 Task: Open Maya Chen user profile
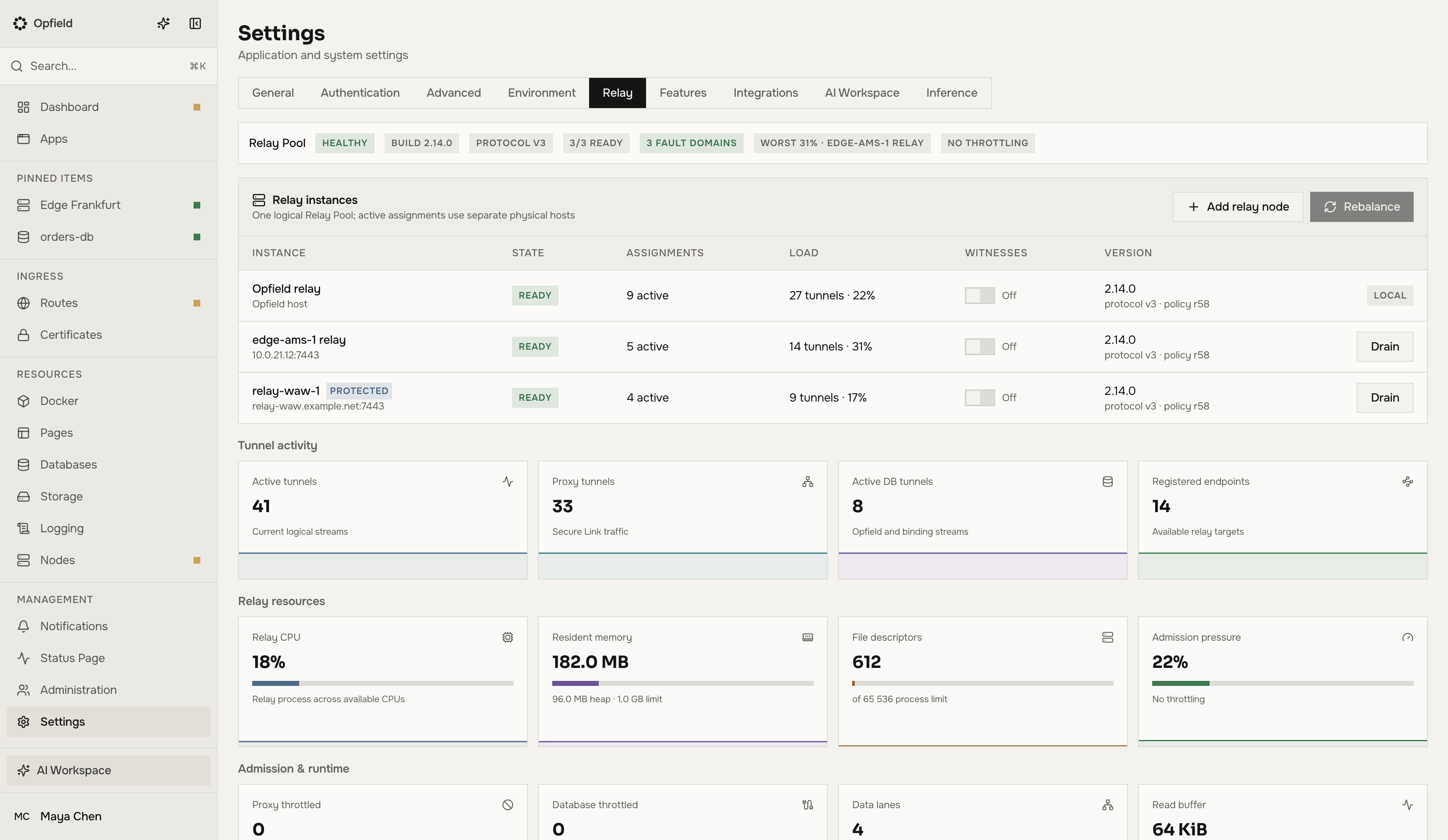coord(109,817)
